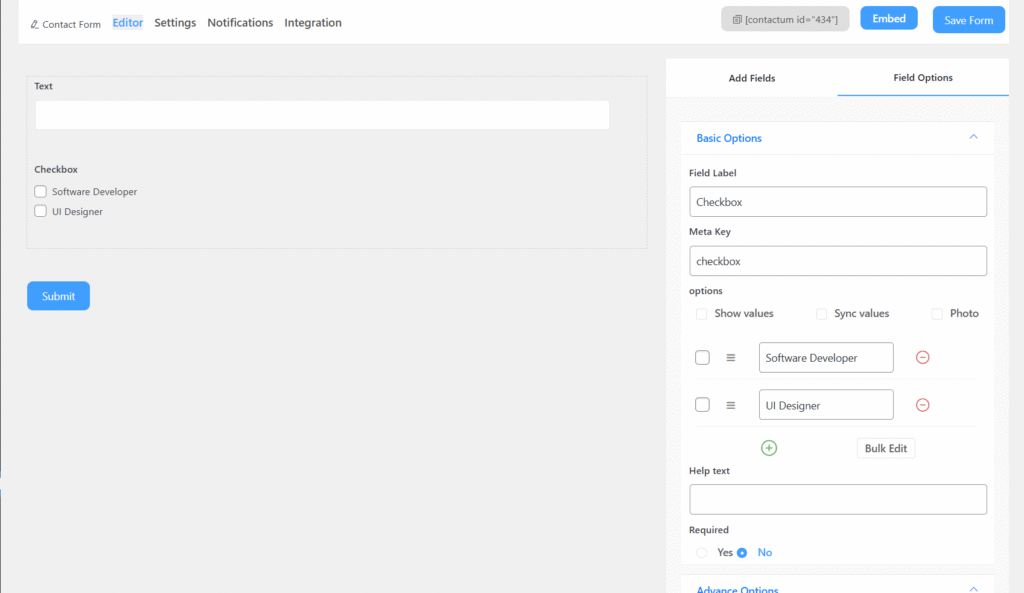The image size is (1024, 593).
Task: Toggle the Sync values checkbox
Action: (822, 314)
